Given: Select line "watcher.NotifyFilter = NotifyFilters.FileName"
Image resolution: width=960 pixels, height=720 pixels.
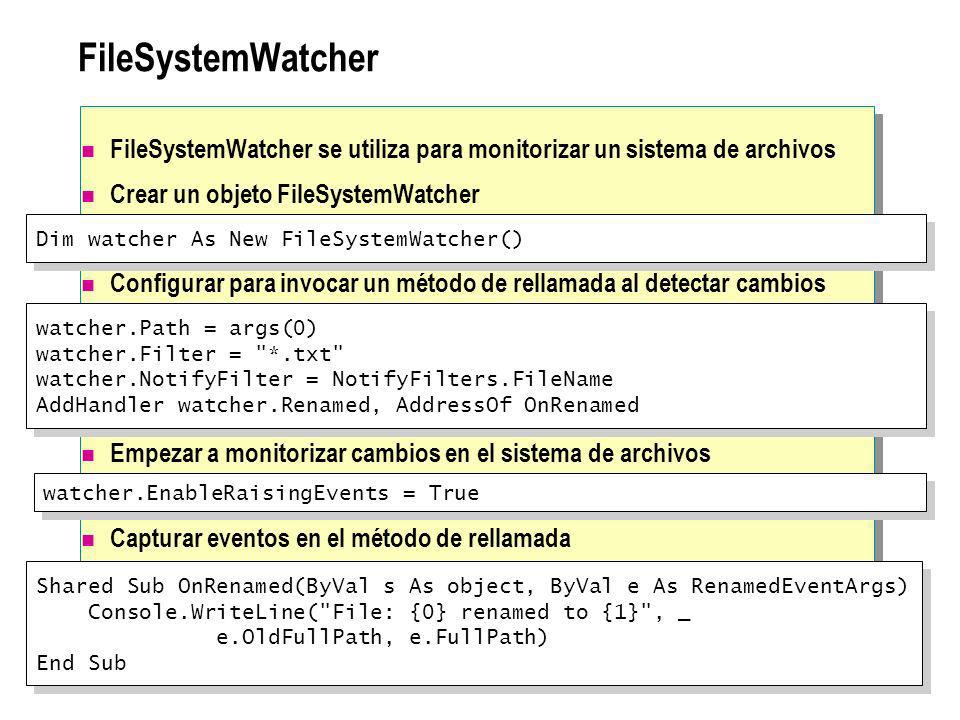Looking at the screenshot, I should pos(324,379).
